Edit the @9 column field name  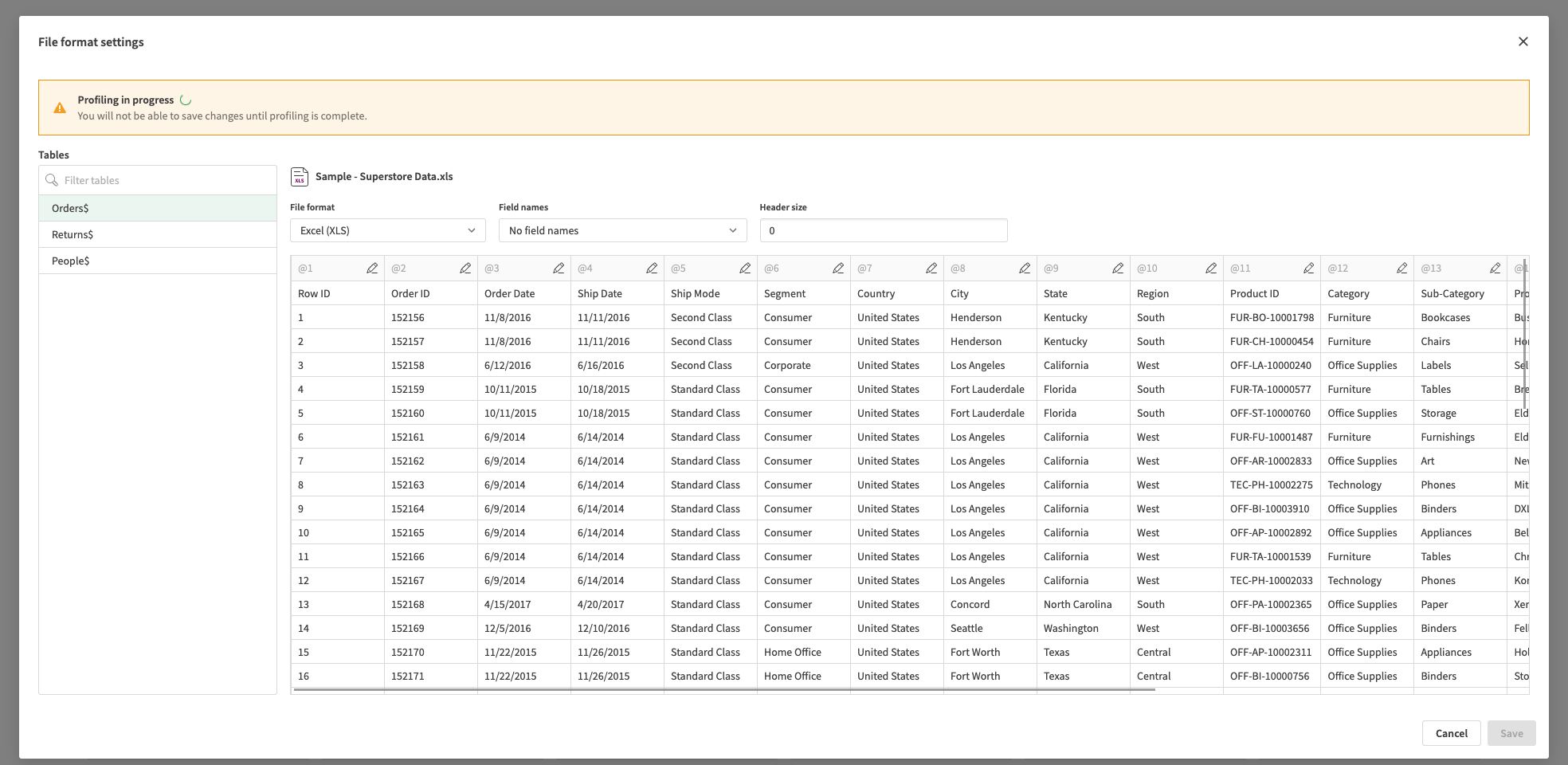(x=1118, y=269)
